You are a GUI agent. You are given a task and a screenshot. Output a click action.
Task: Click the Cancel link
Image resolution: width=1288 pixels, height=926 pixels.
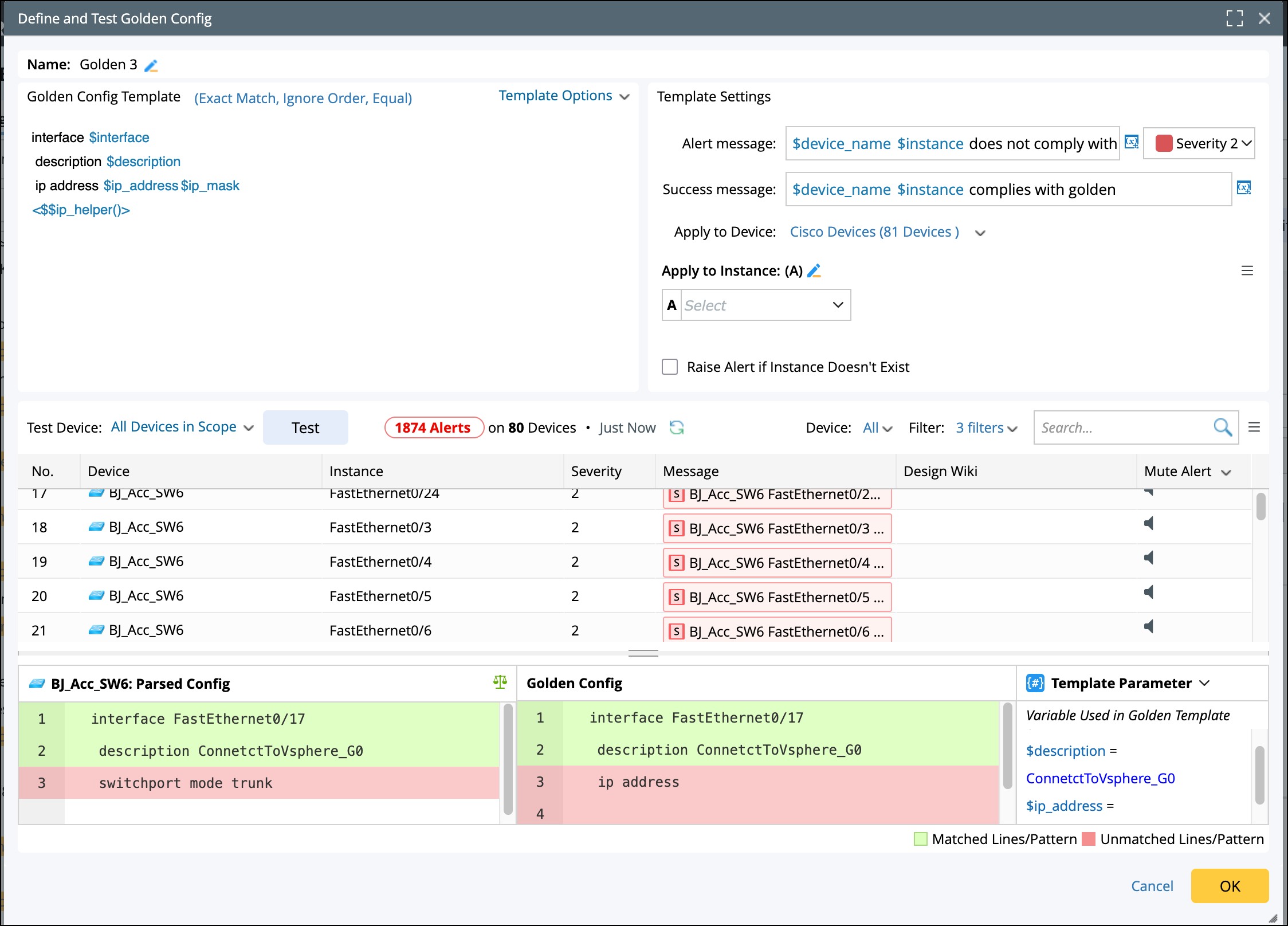[1152, 886]
